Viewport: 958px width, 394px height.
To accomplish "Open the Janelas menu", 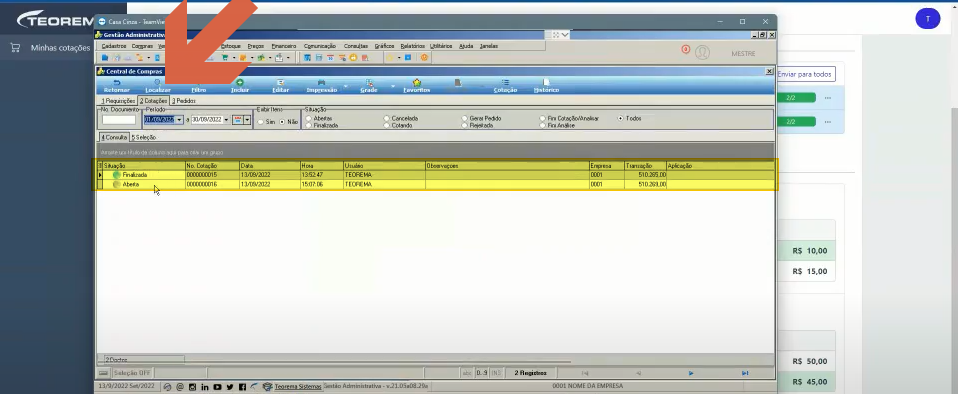I will 489,46.
